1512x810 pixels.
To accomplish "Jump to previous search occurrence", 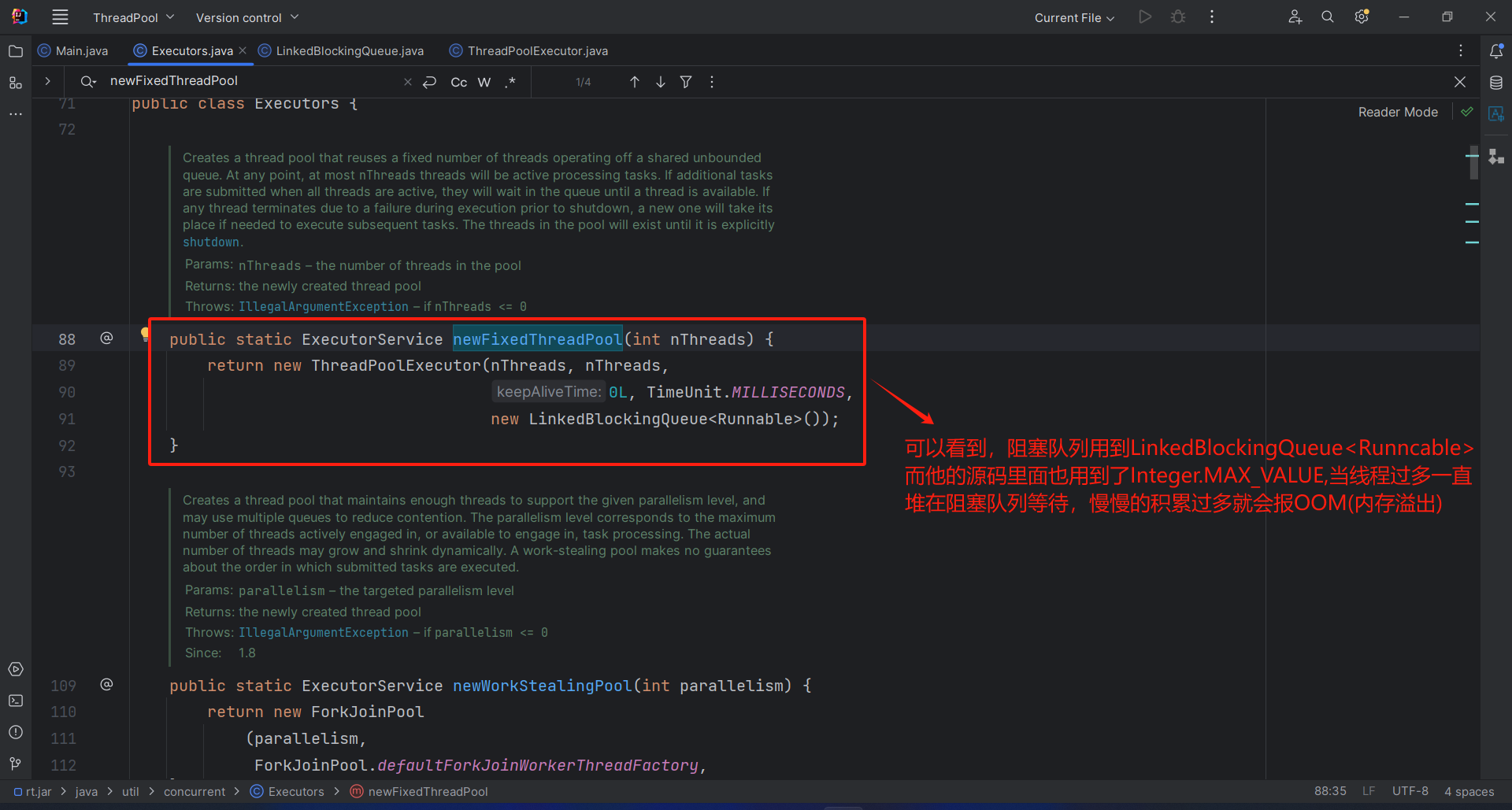I will tap(635, 82).
